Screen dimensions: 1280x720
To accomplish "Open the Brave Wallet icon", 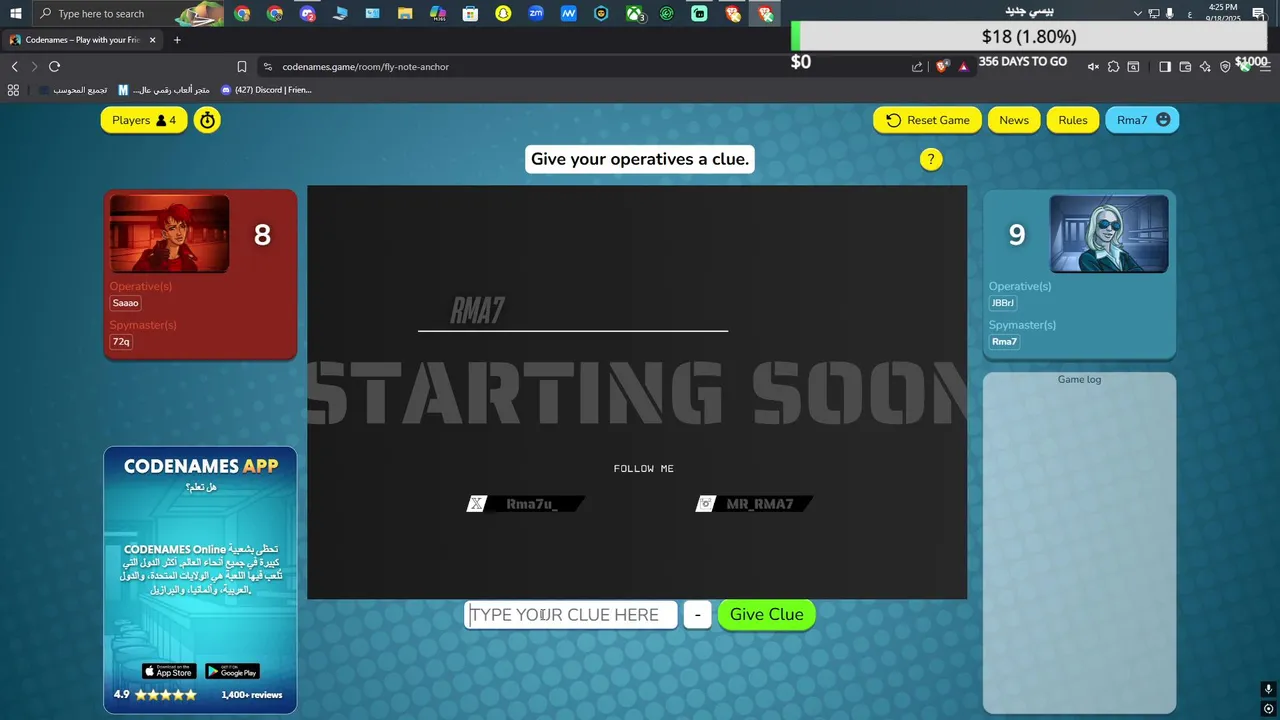I will pos(1185,67).
